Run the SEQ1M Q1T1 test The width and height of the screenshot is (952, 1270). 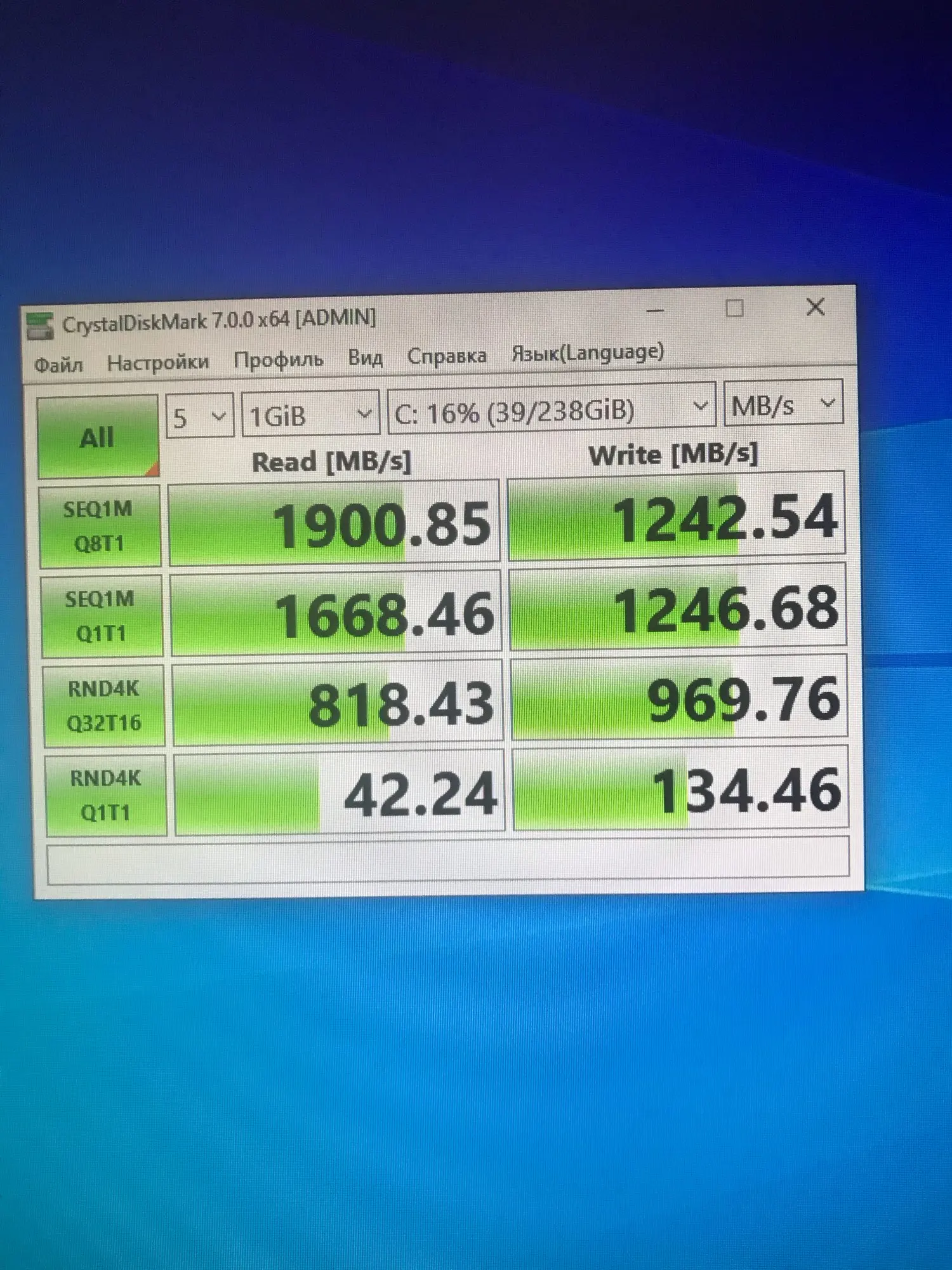coord(102,616)
